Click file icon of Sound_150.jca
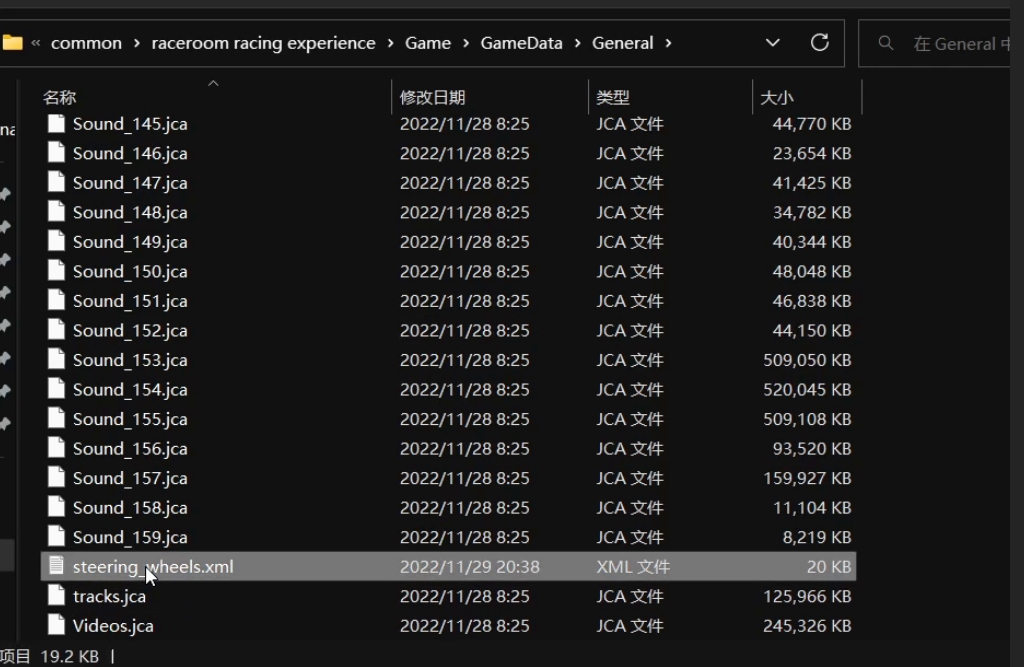The image size is (1024, 667). tap(57, 270)
